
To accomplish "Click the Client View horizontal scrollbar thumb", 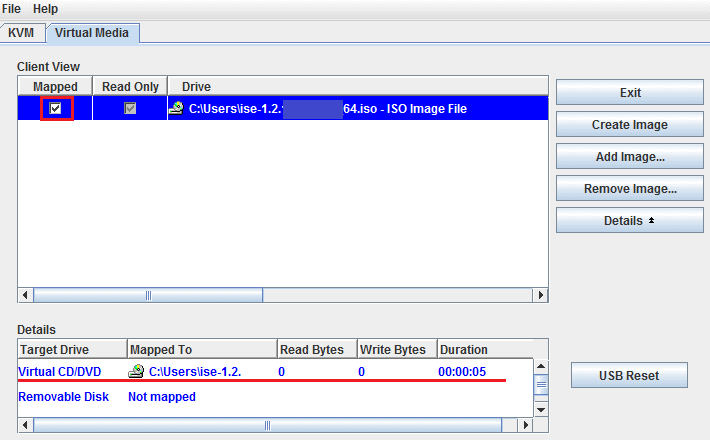I will (149, 295).
